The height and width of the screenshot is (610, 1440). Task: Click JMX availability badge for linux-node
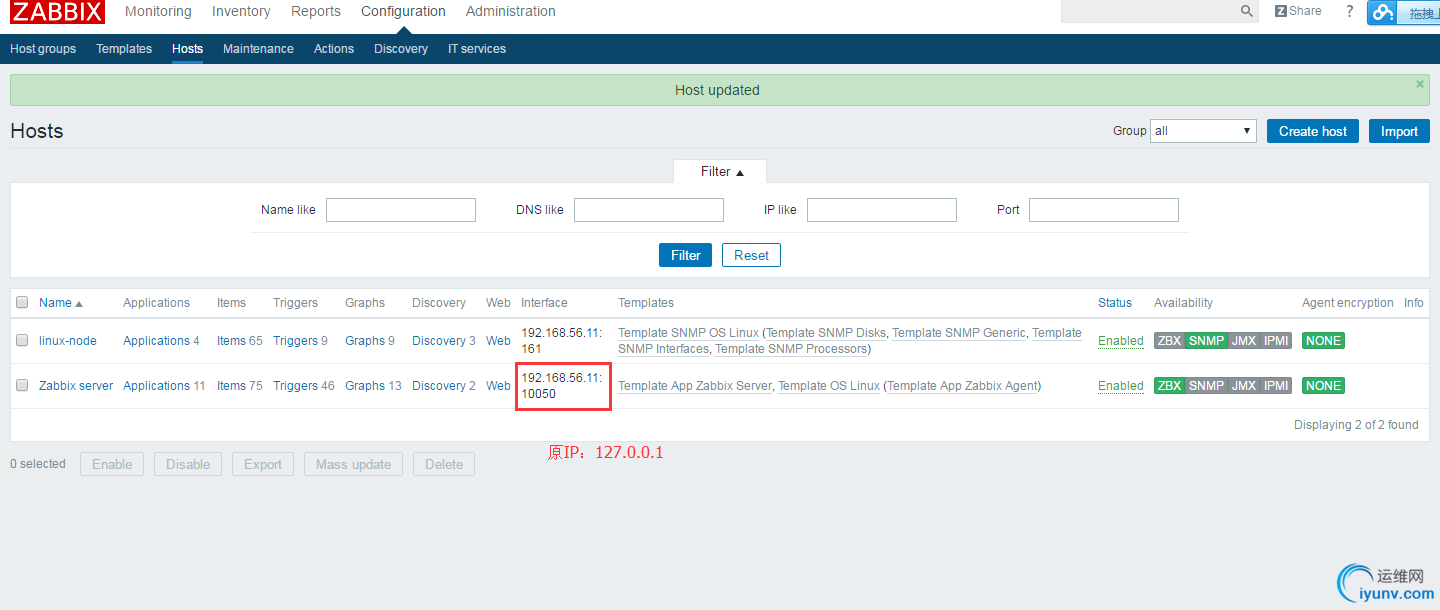tap(1243, 341)
